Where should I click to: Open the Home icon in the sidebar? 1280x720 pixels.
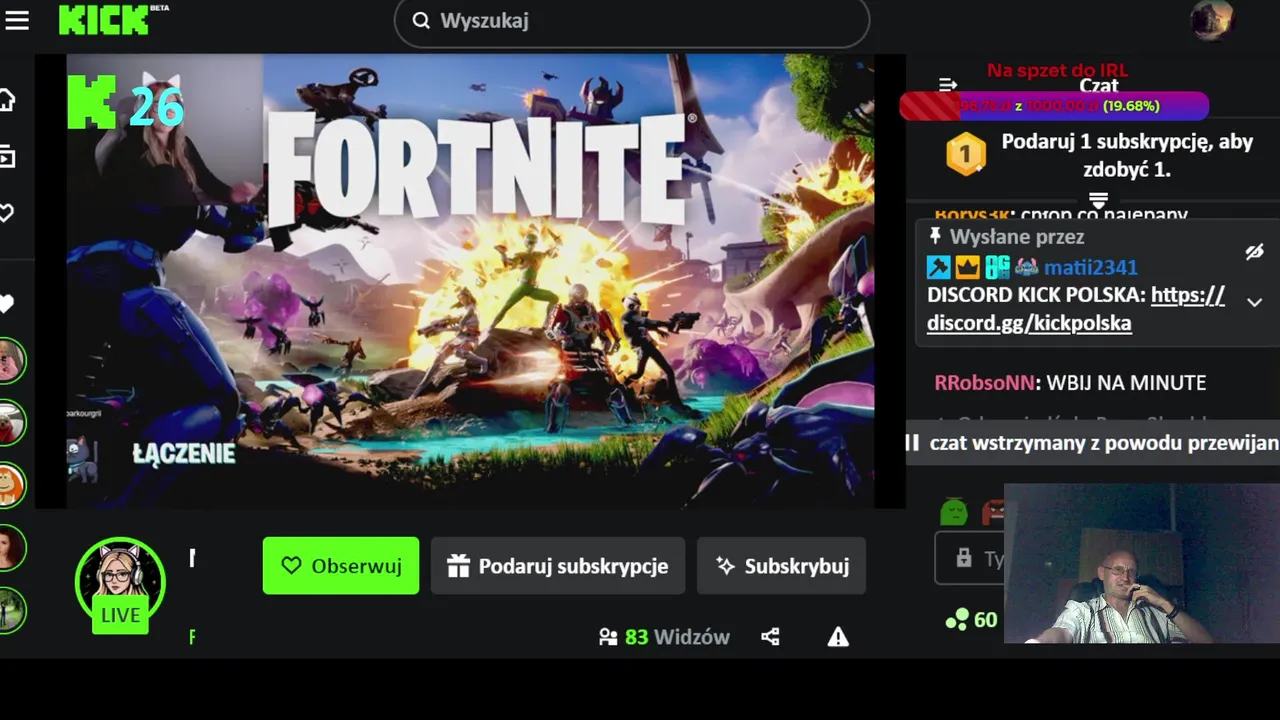pyautogui.click(x=7, y=100)
